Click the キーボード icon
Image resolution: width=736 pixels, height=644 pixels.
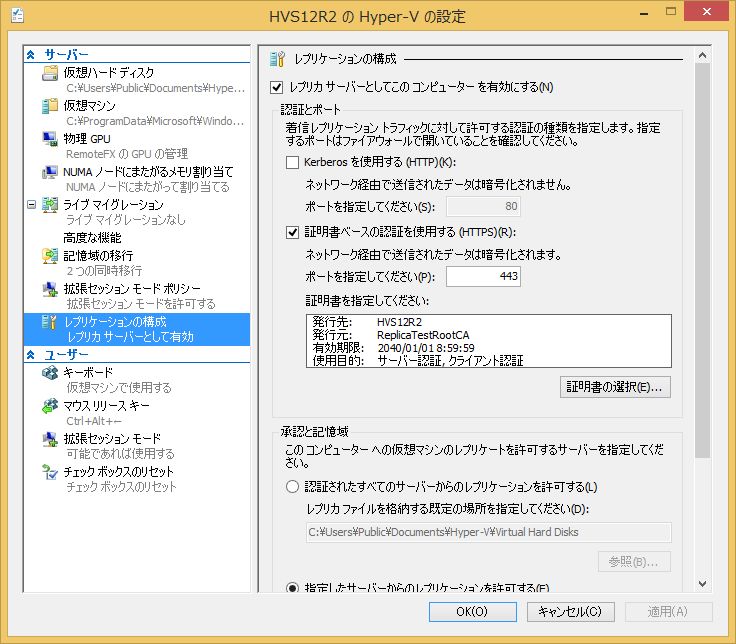click(50, 373)
